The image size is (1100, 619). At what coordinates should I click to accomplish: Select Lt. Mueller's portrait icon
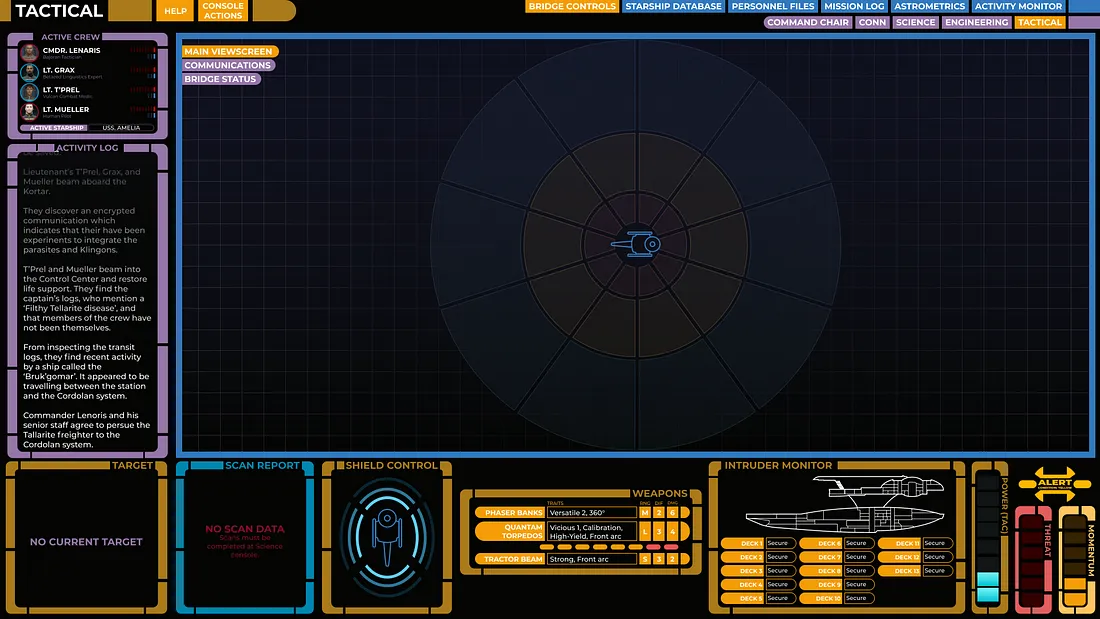click(29, 111)
